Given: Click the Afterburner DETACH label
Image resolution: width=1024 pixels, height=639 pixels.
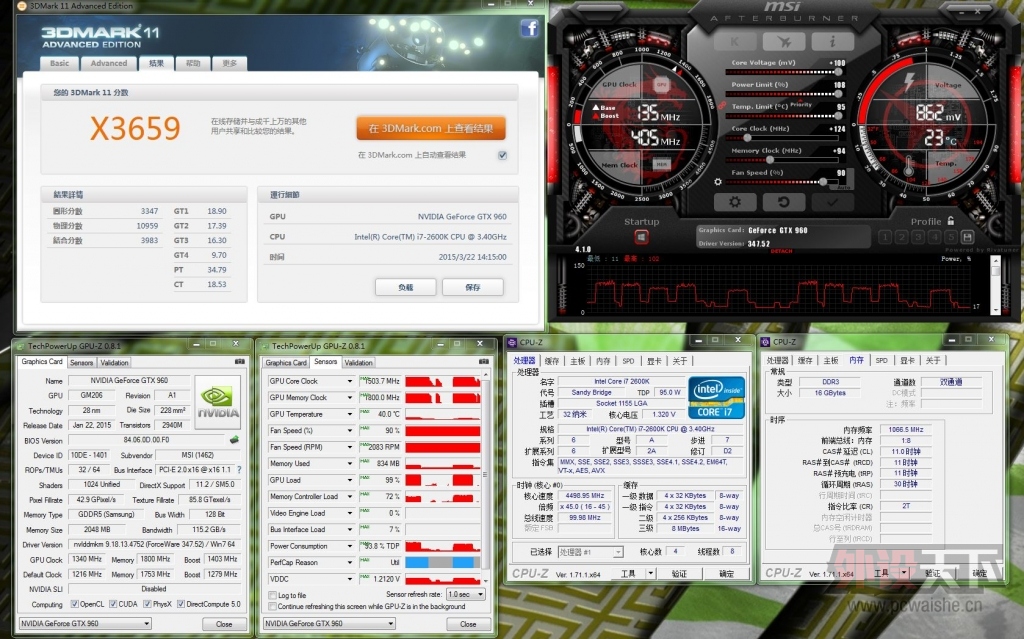Looking at the screenshot, I should 780,251.
